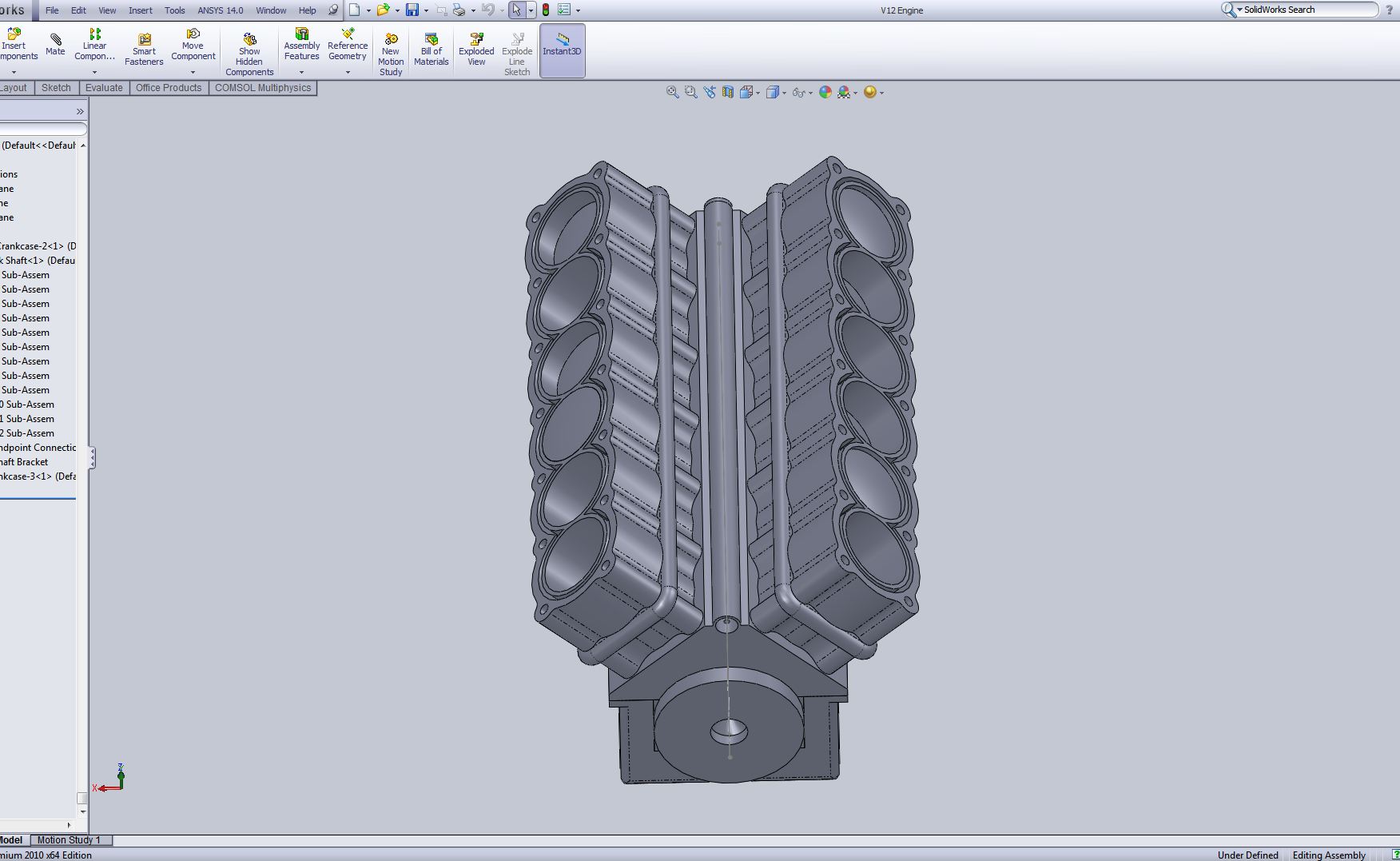
Task: Open Reference Geometry tool
Action: pyautogui.click(x=348, y=45)
